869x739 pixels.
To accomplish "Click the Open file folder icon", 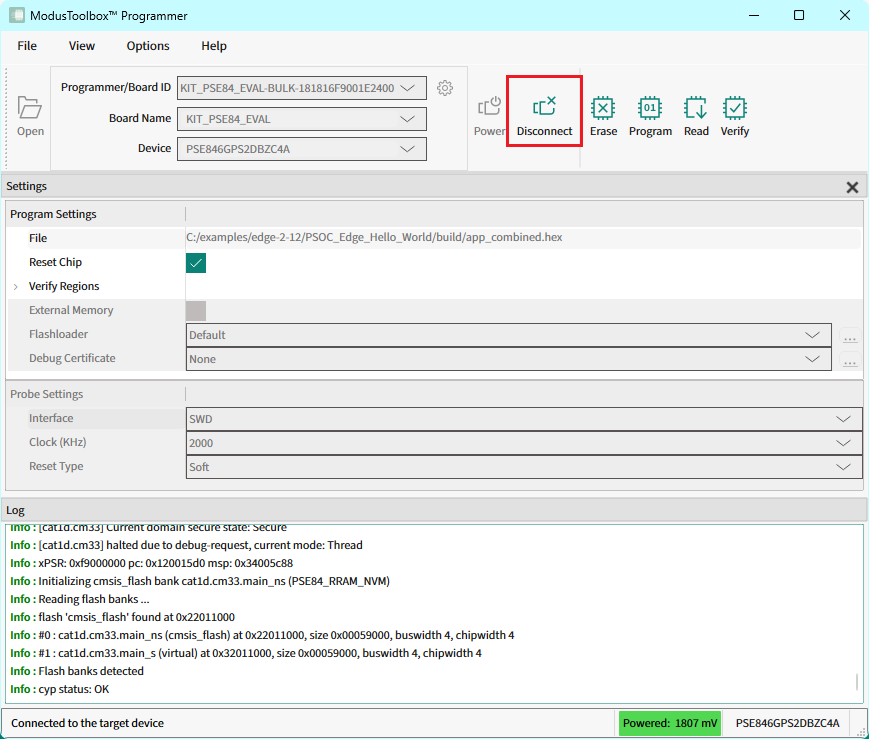I will 30,109.
